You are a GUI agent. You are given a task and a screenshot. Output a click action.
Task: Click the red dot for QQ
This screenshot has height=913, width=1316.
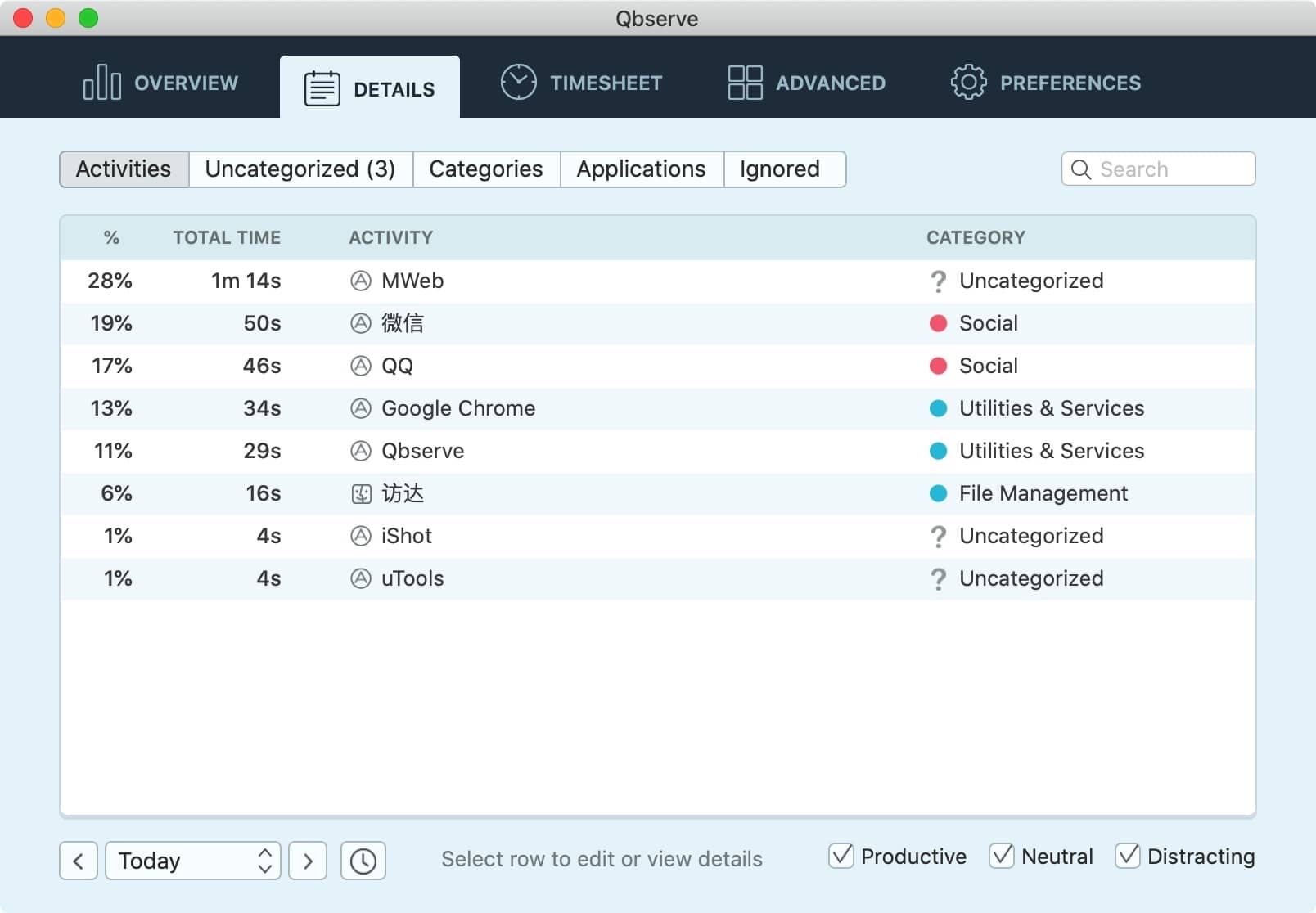point(939,366)
